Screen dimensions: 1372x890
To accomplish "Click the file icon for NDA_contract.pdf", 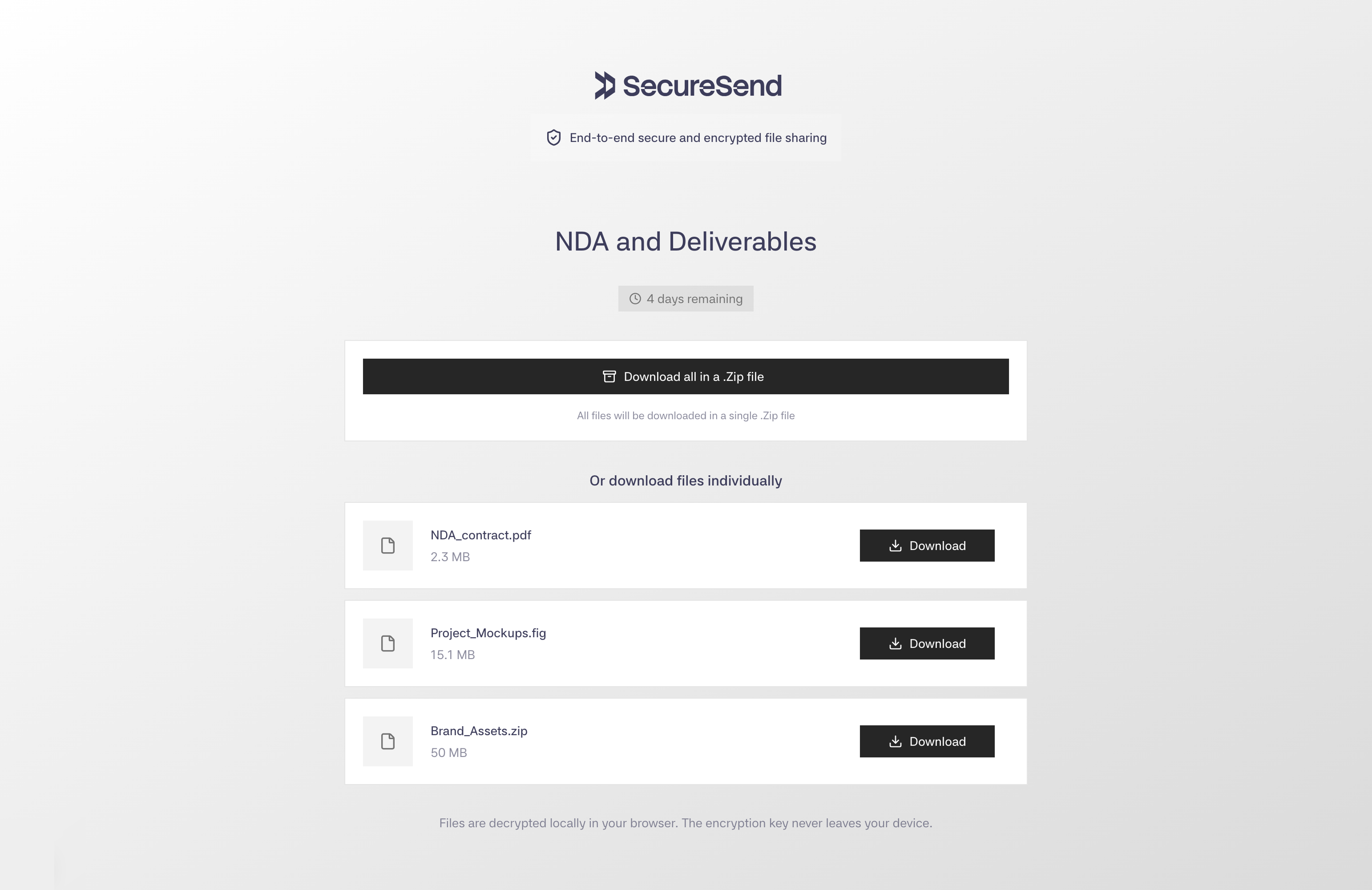I will [388, 546].
